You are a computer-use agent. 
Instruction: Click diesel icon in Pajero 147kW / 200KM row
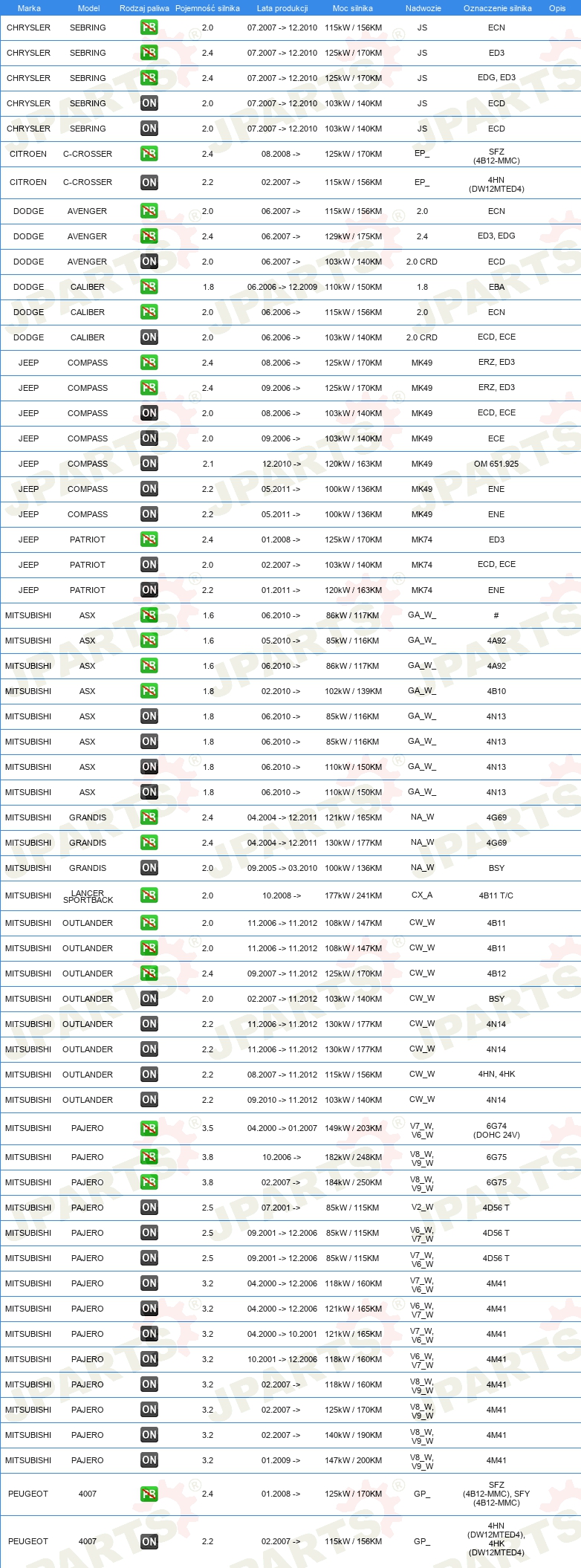[x=149, y=1460]
